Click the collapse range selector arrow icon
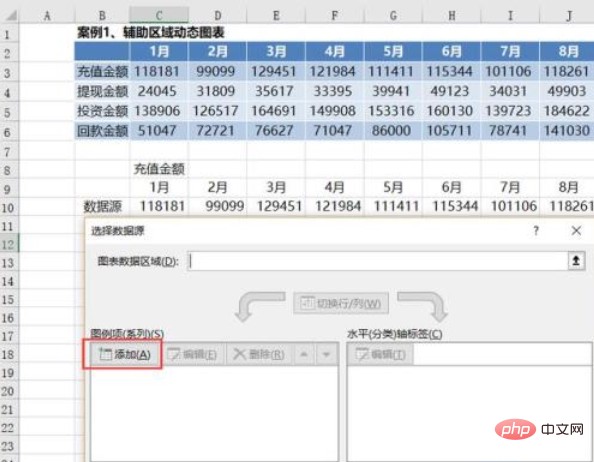Screen dimensions: 594x462 (x=576, y=261)
